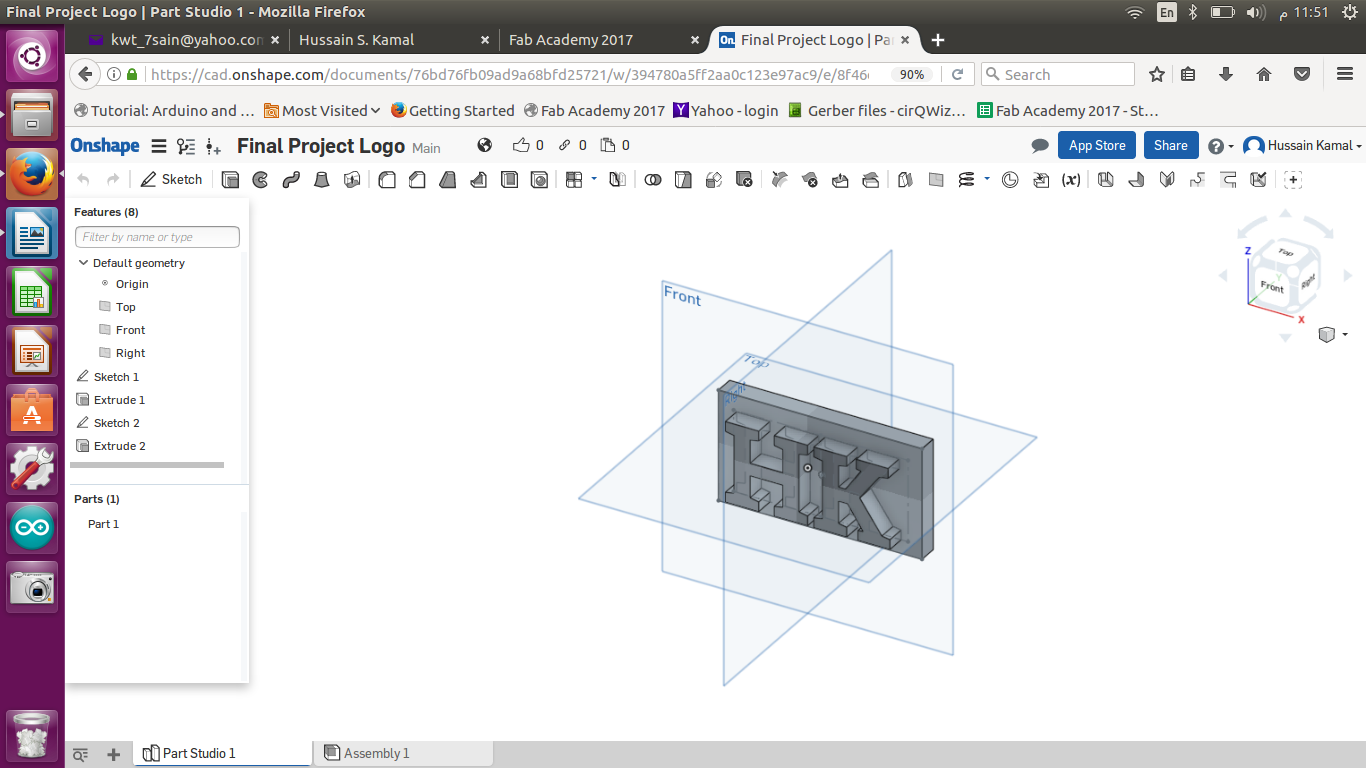
Task: Open the Gerber files bookmark
Action: (877, 111)
